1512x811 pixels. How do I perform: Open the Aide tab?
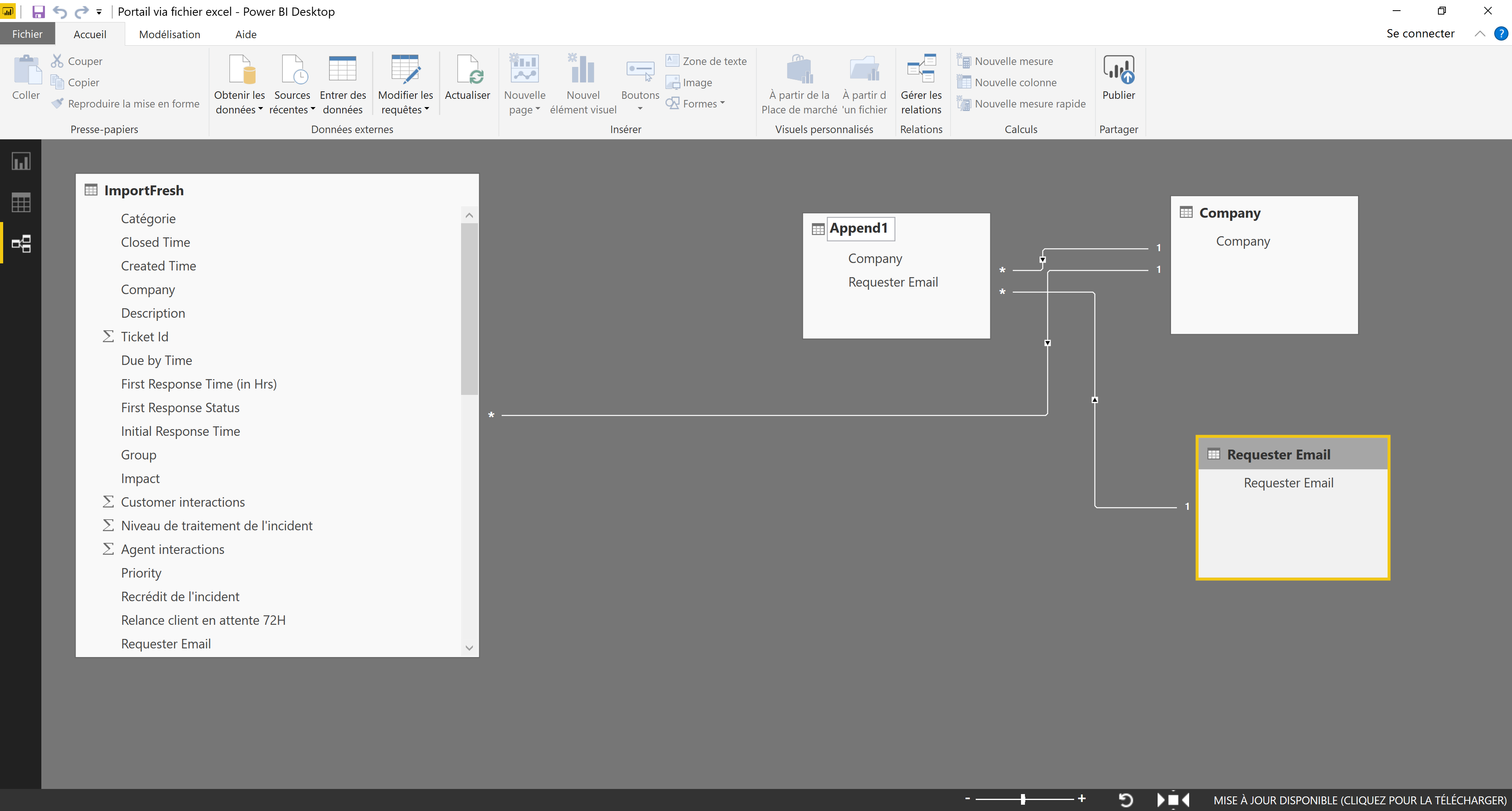246,34
